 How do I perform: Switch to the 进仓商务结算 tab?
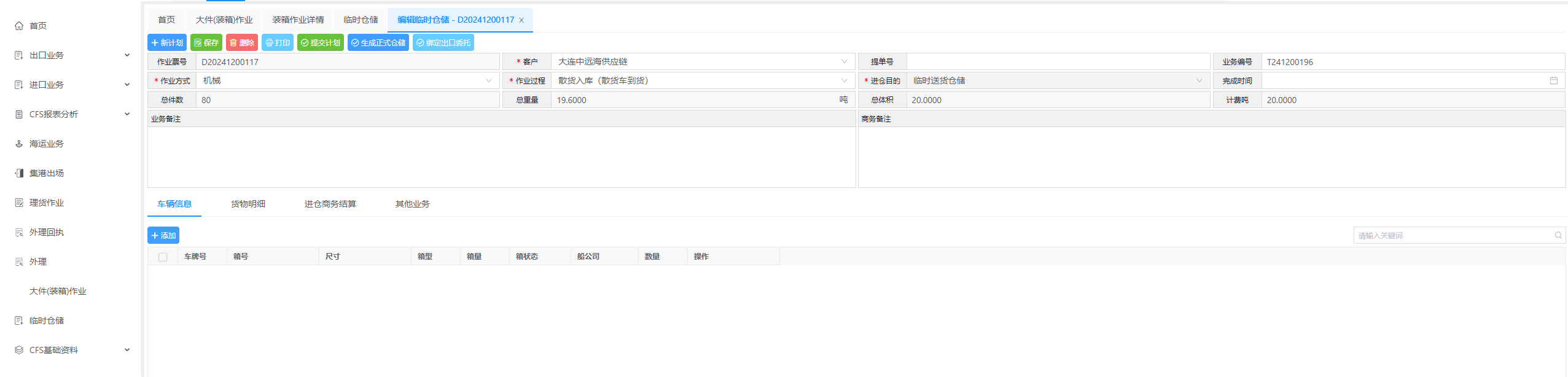[330, 204]
